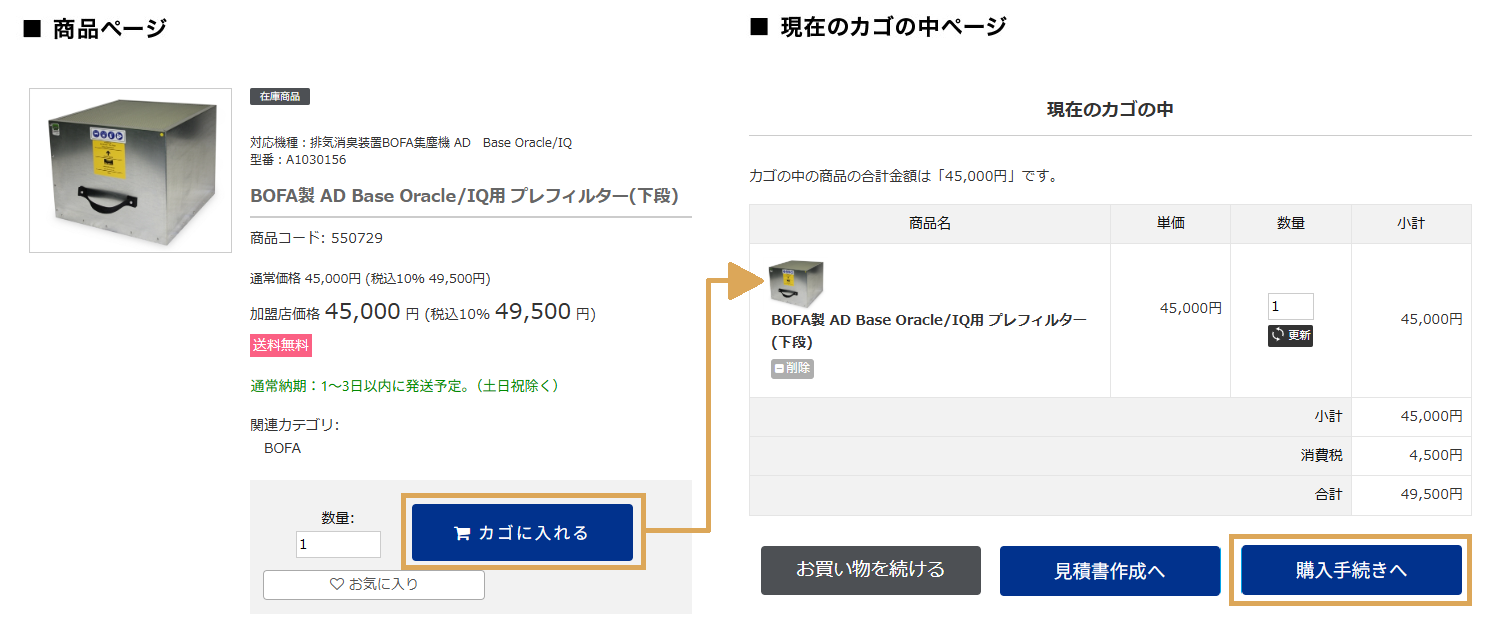Open the product name link in cart
Screen dimensions: 1505x642
(928, 330)
